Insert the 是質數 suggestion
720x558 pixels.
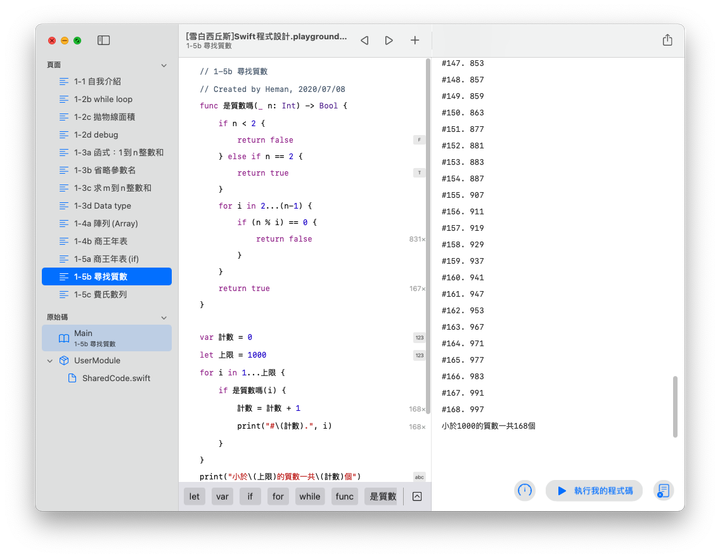tap(382, 496)
